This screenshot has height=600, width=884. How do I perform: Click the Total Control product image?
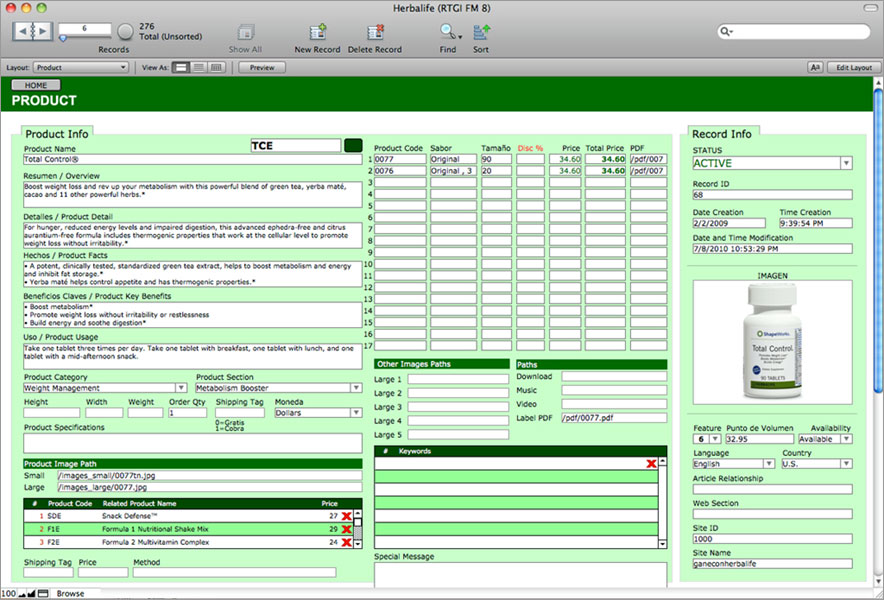[x=772, y=342]
